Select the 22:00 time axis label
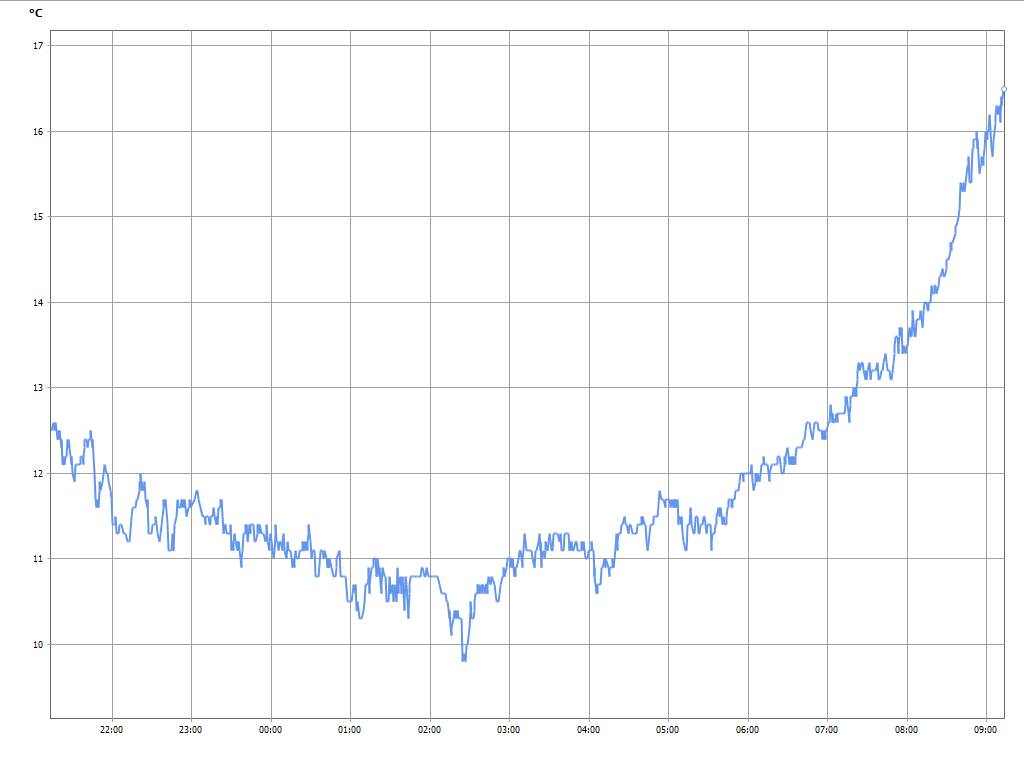The height and width of the screenshot is (768, 1024). [112, 730]
